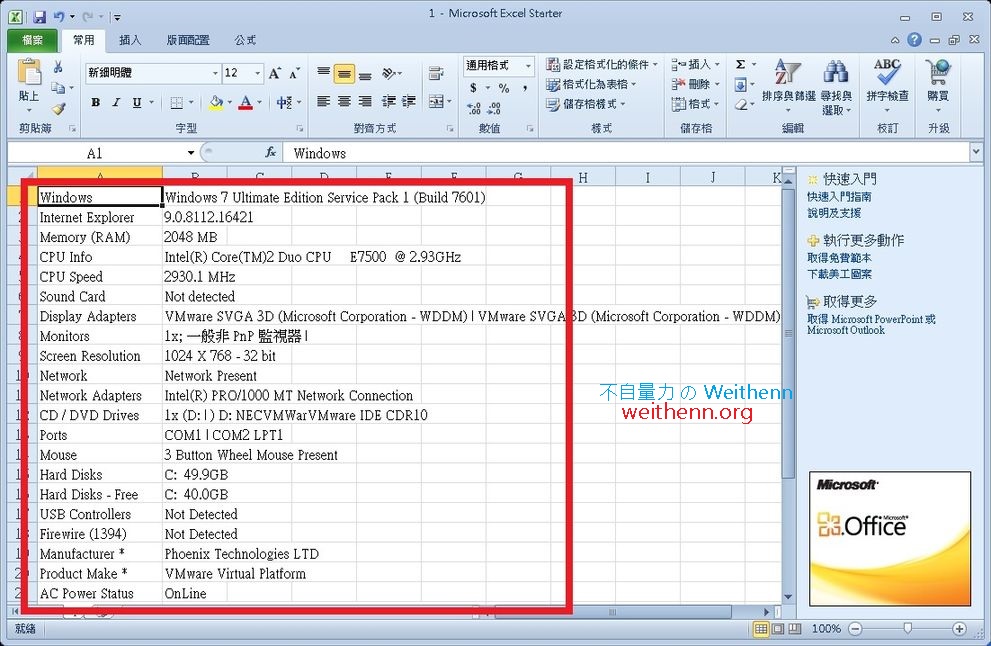Switch to the Page Layout (版面配置) tab
The image size is (991, 646).
point(188,40)
